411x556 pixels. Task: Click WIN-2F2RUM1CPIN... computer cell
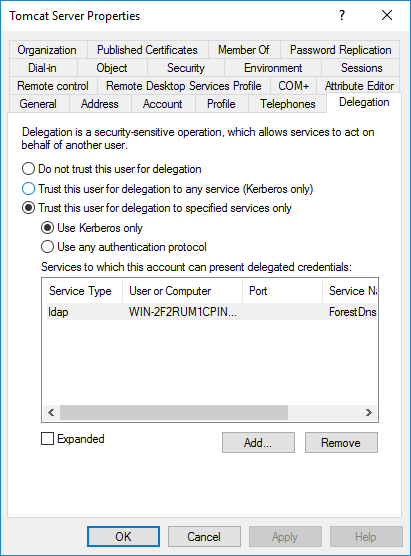pyautogui.click(x=183, y=312)
